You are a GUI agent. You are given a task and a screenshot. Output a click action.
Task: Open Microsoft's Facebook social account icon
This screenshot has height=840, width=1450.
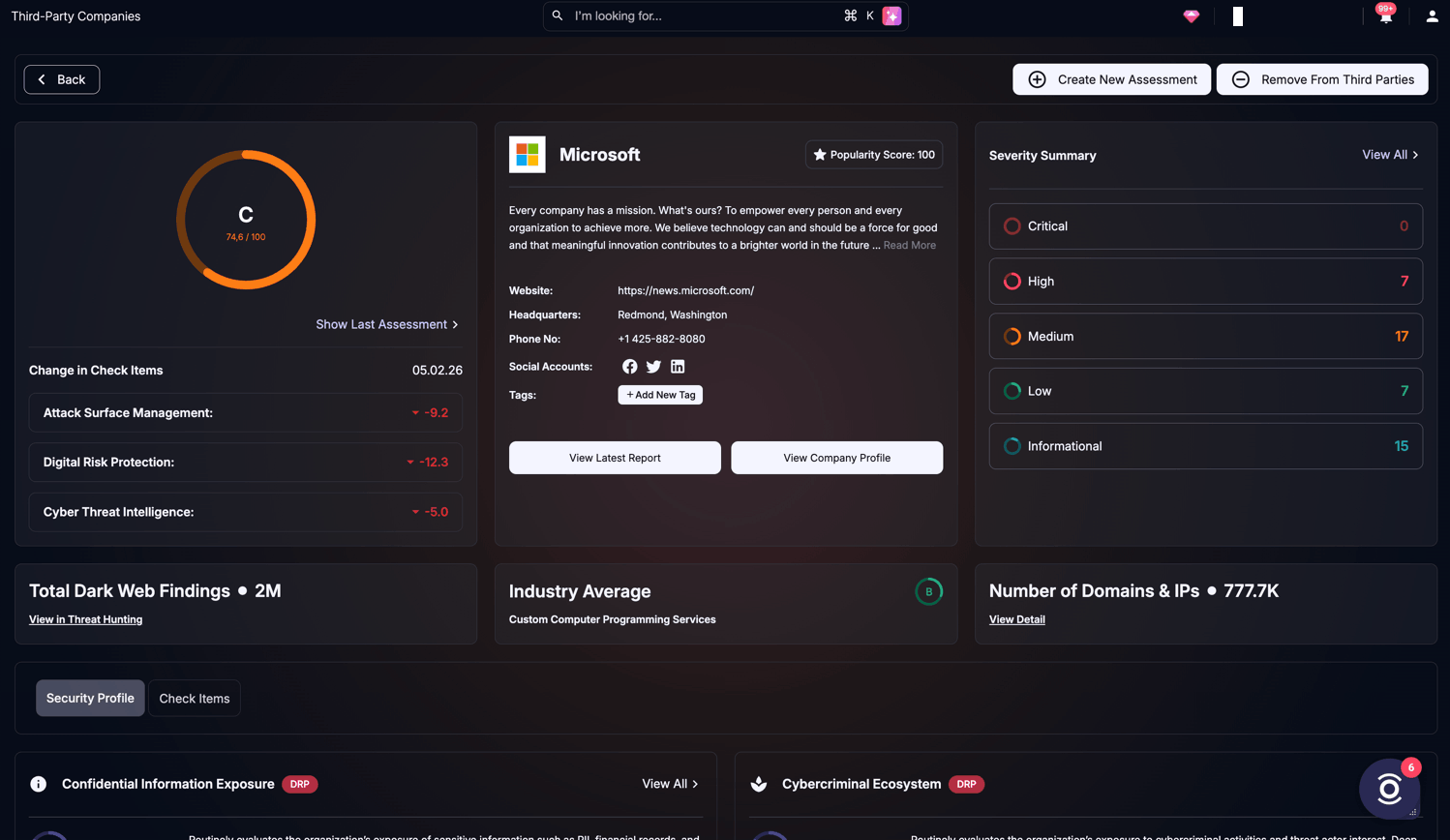tap(630, 366)
